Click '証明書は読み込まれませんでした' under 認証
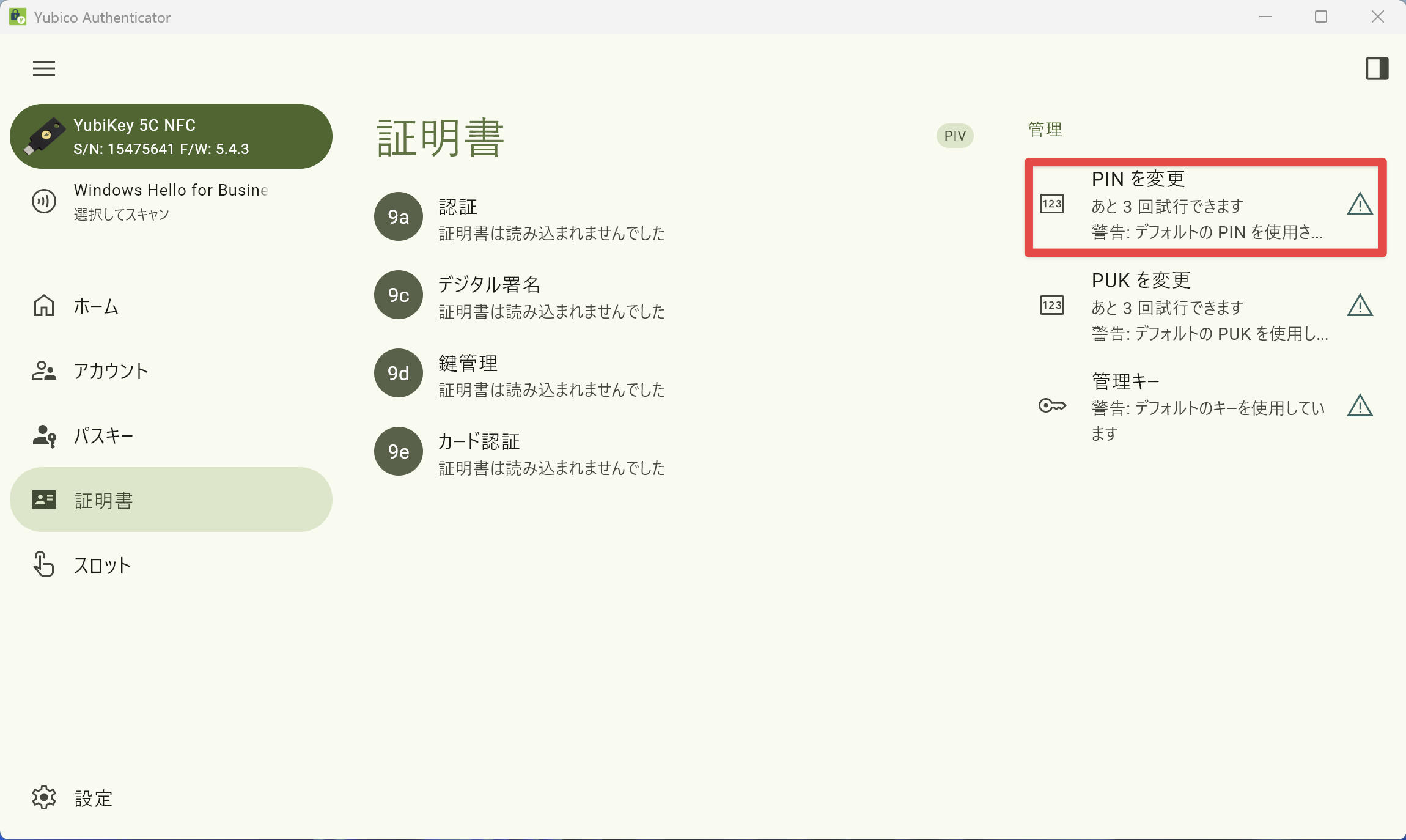 point(551,234)
